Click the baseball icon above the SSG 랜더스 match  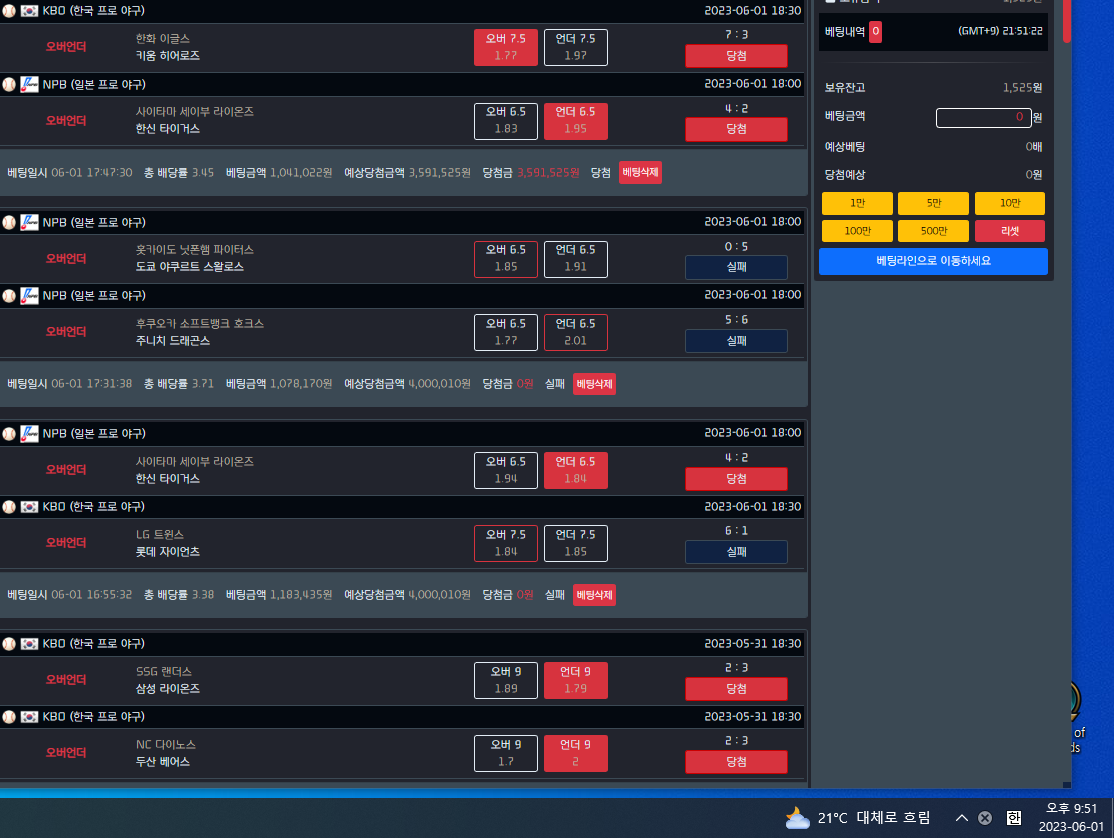[x=9, y=643]
